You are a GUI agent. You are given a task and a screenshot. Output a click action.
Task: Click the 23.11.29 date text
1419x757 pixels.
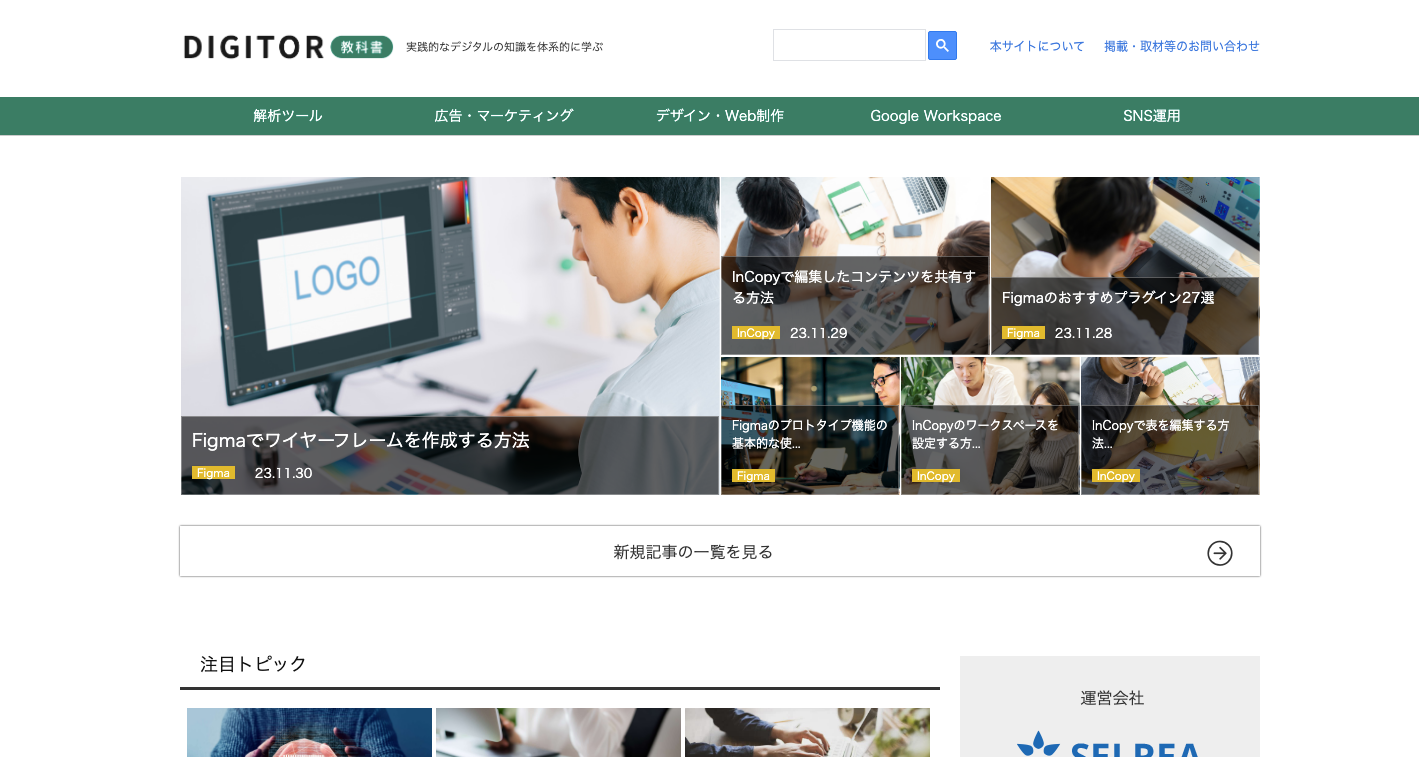818,333
